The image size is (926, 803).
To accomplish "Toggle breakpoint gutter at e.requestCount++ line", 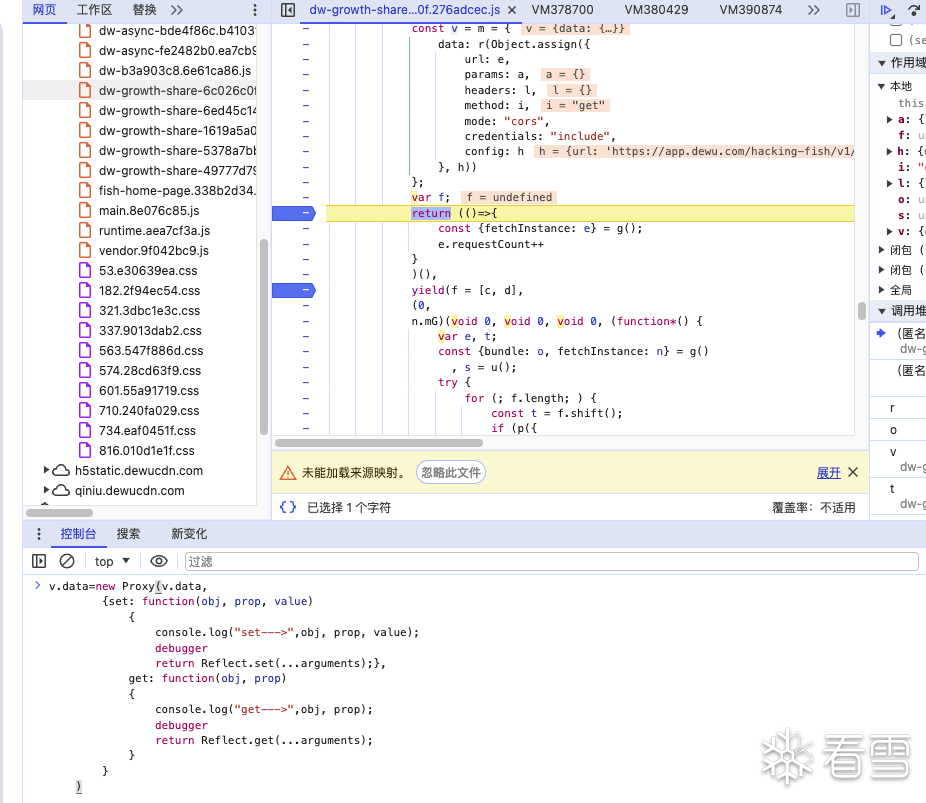I will tap(306, 244).
